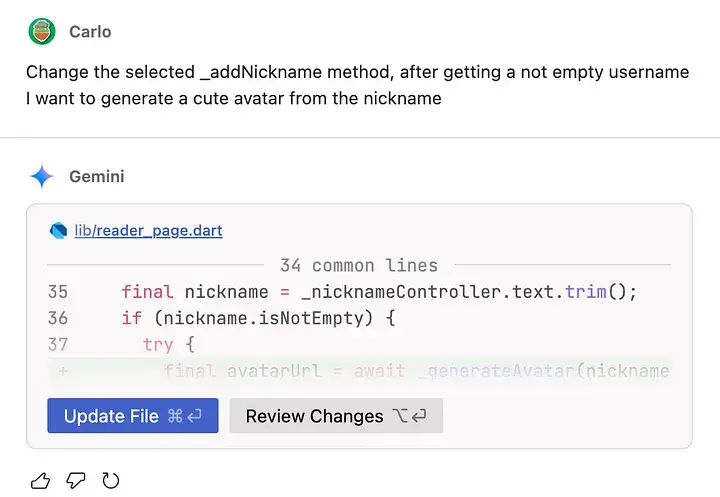This screenshot has height=497, width=720.
Task: Open the lib/reader_page.dart link
Action: click(148, 231)
